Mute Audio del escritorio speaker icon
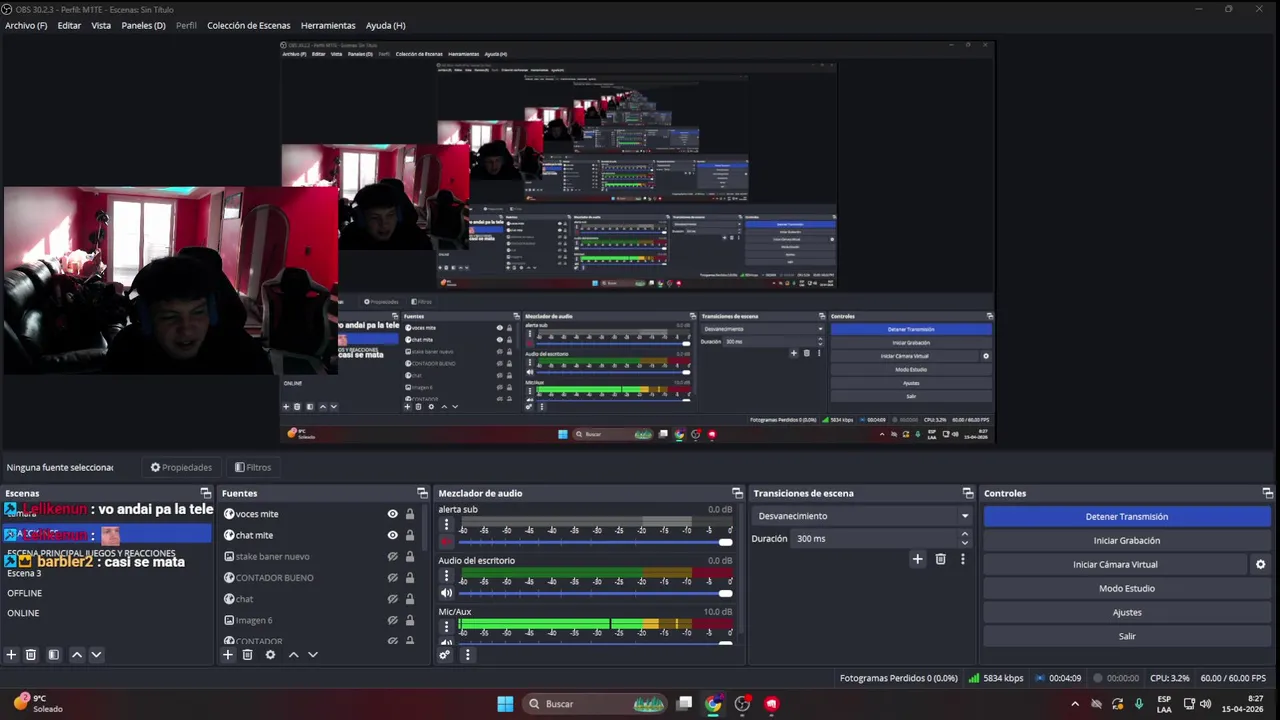The image size is (1280, 720). [446, 593]
